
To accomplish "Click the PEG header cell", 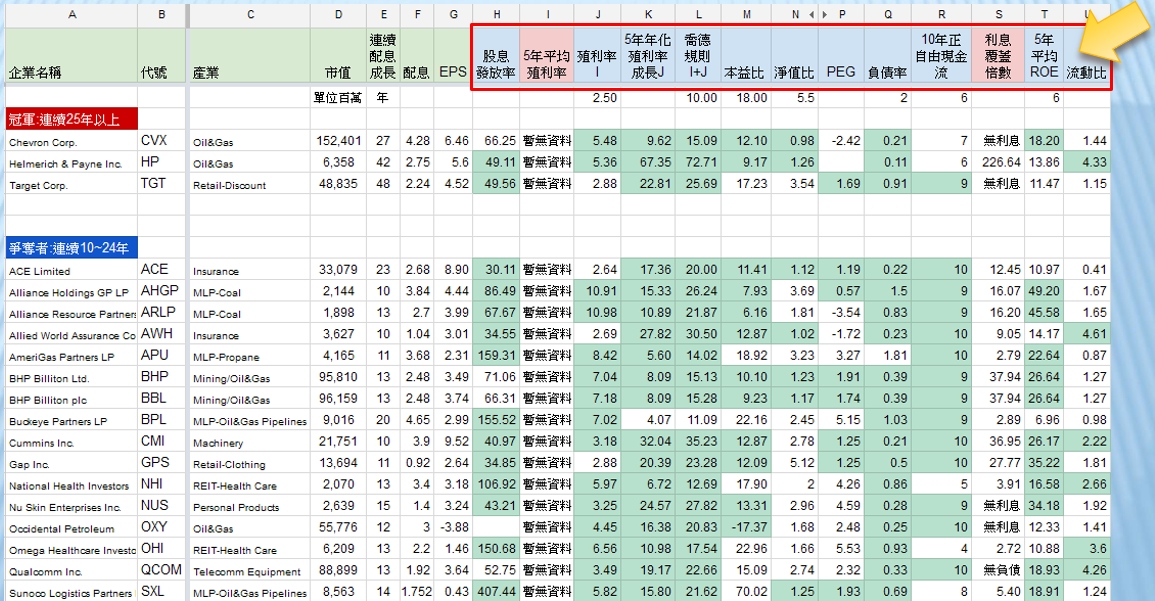I will (841, 56).
